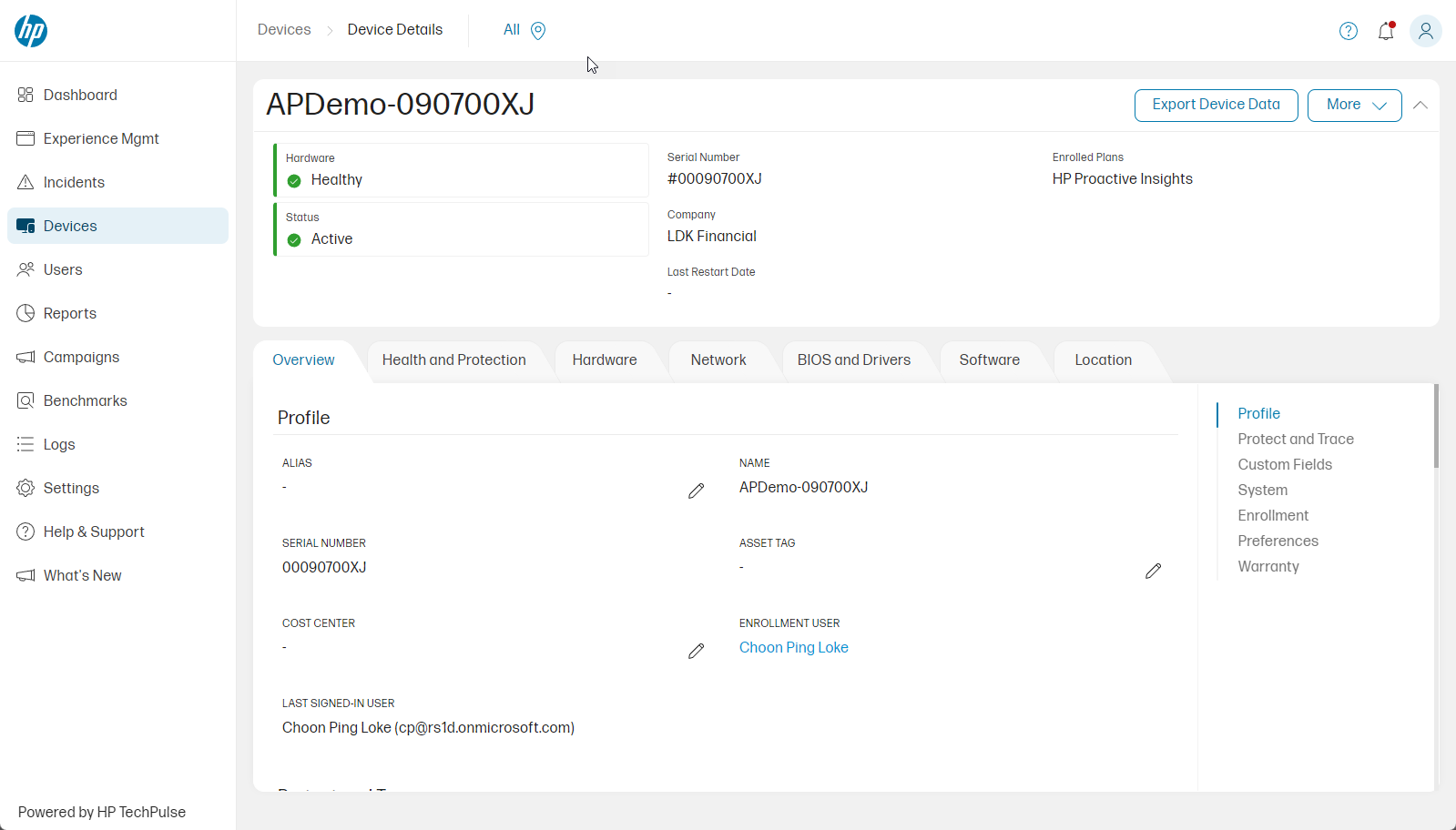Collapse the device summary header chevron
Screen dimensions: 1456x830
coord(1420,105)
